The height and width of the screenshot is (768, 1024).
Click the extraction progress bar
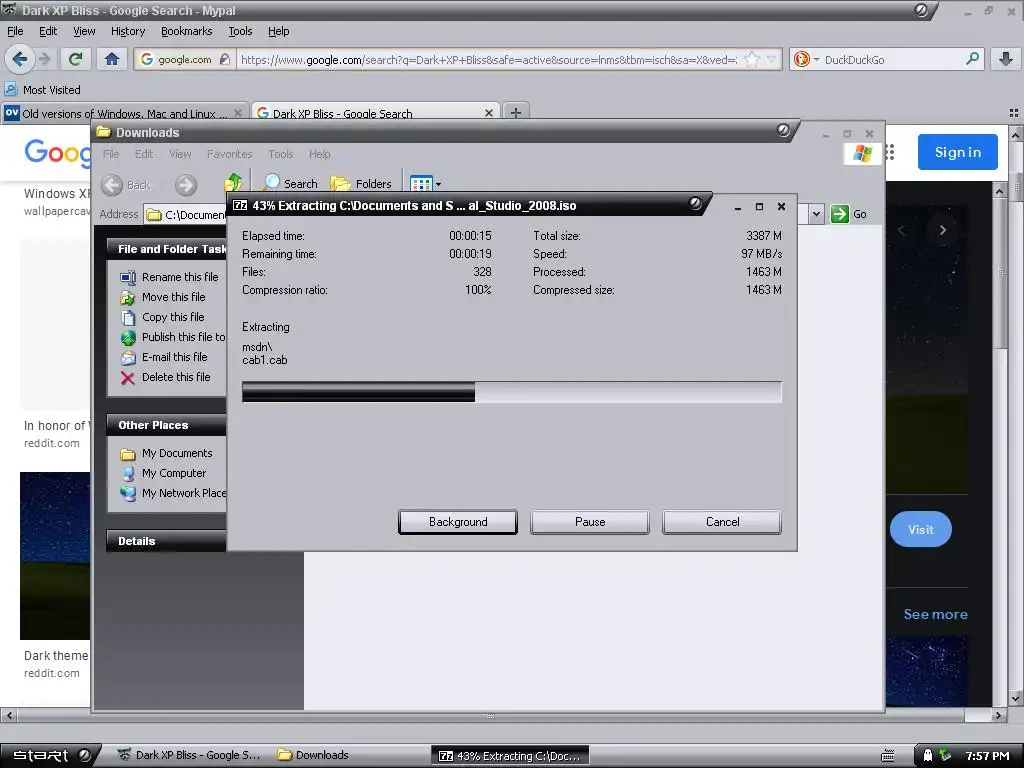pos(511,392)
